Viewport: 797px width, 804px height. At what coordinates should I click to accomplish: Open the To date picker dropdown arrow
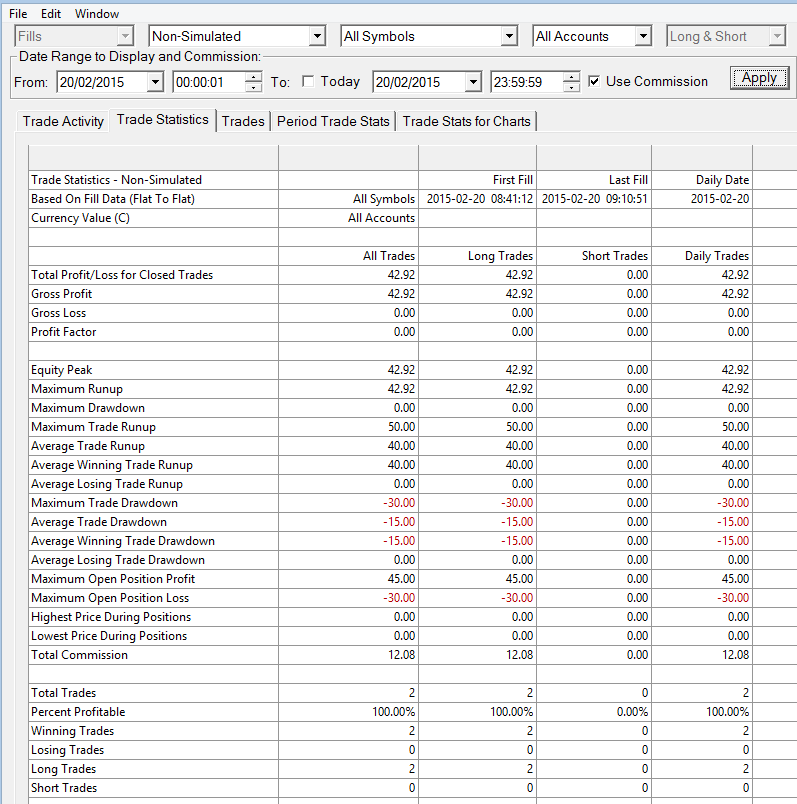473,82
